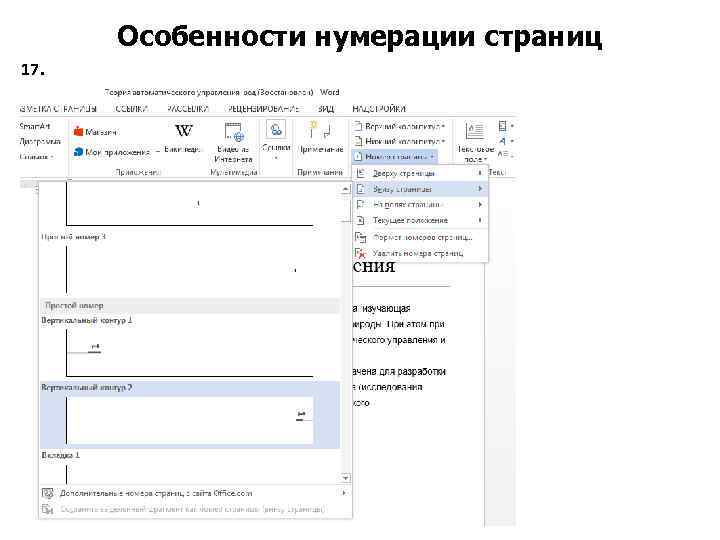Expand the Мои приложения dropdown arrow
The image size is (720, 540).
pyautogui.click(x=157, y=152)
